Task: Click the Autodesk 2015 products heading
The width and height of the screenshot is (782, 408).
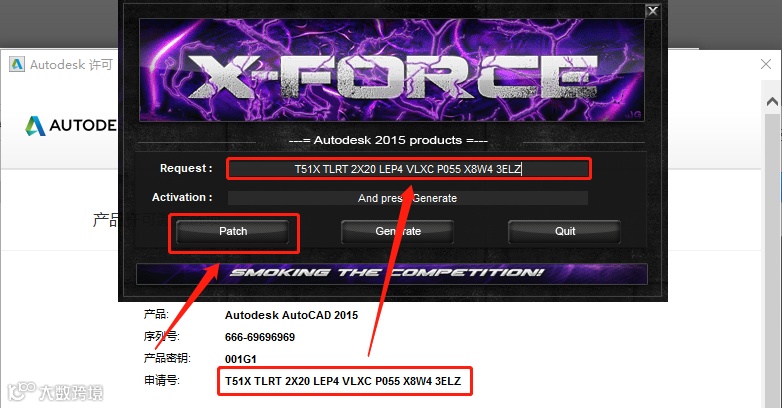Action: coord(388,140)
